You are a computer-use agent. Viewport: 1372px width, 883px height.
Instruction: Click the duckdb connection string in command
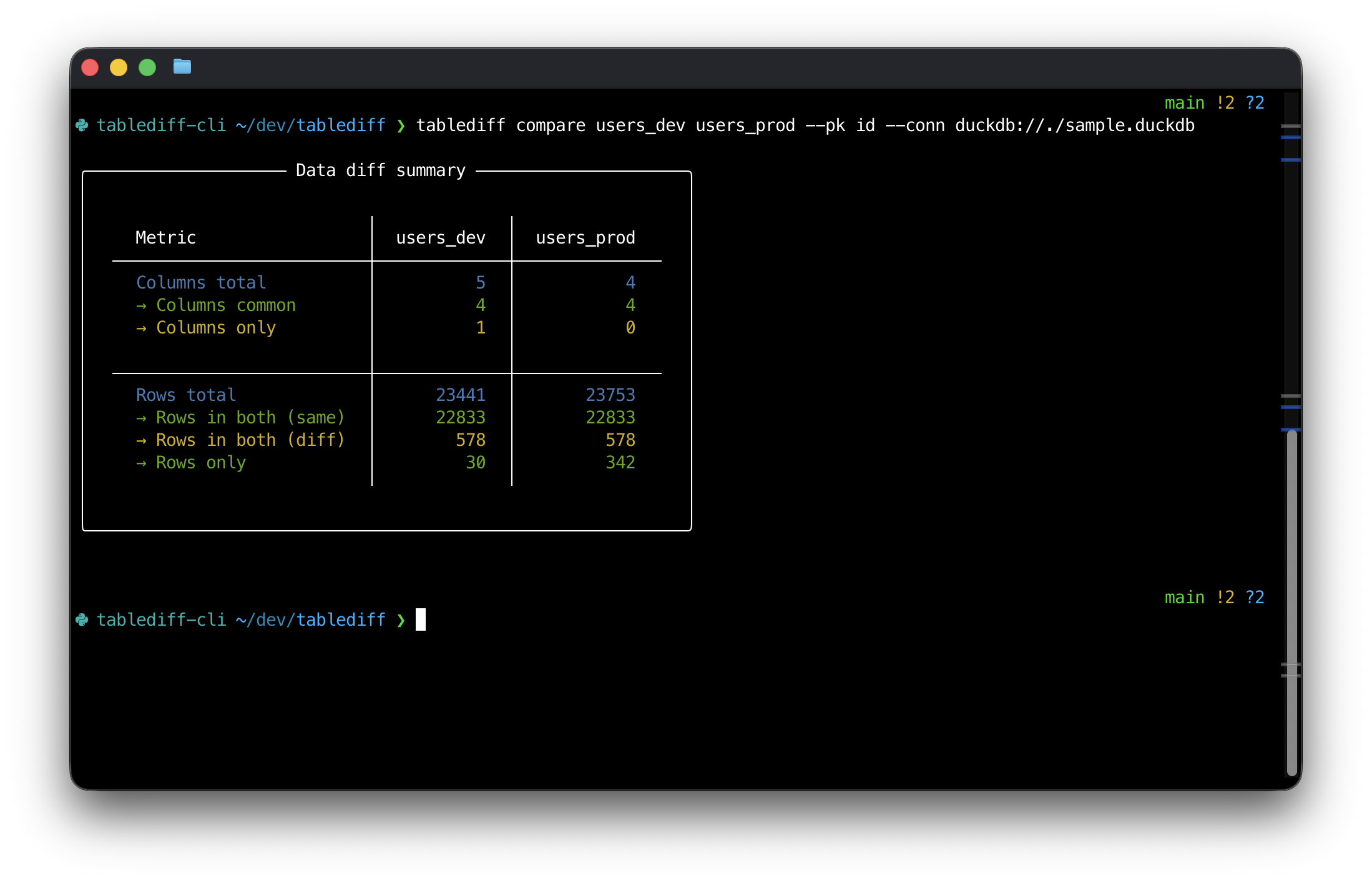pos(1074,126)
